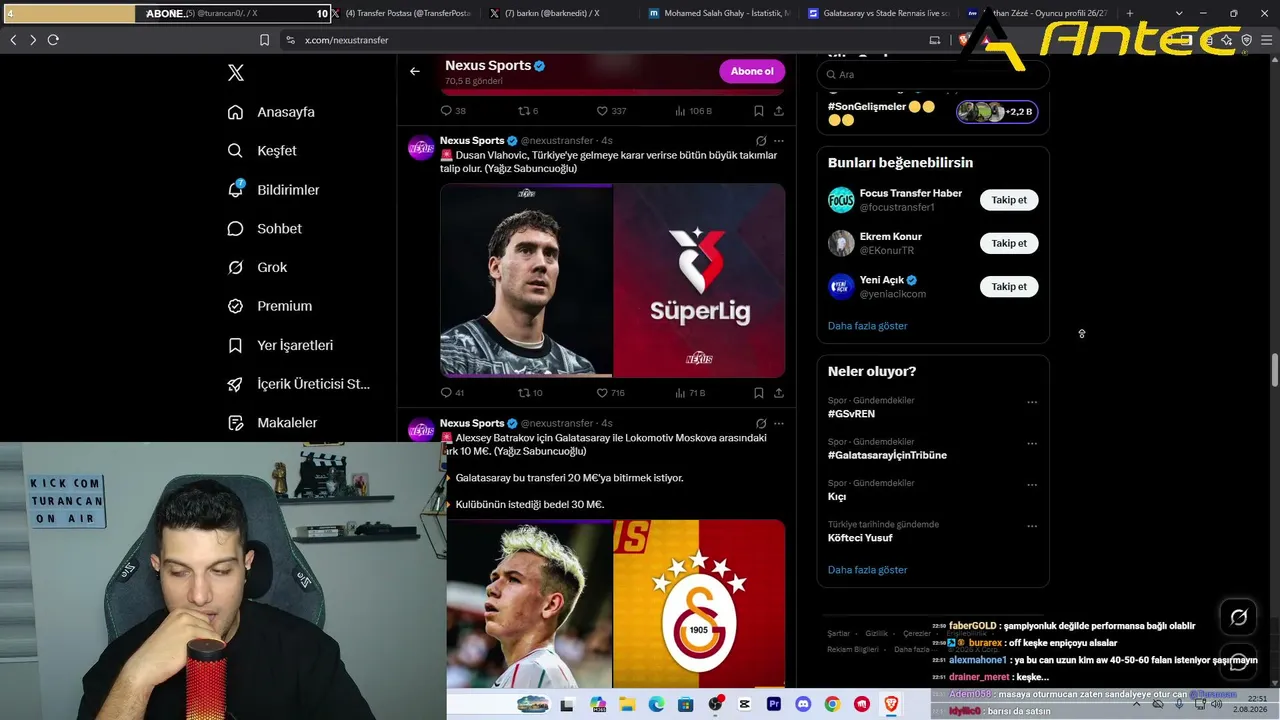Click browser back navigation arrow

pyautogui.click(x=13, y=40)
